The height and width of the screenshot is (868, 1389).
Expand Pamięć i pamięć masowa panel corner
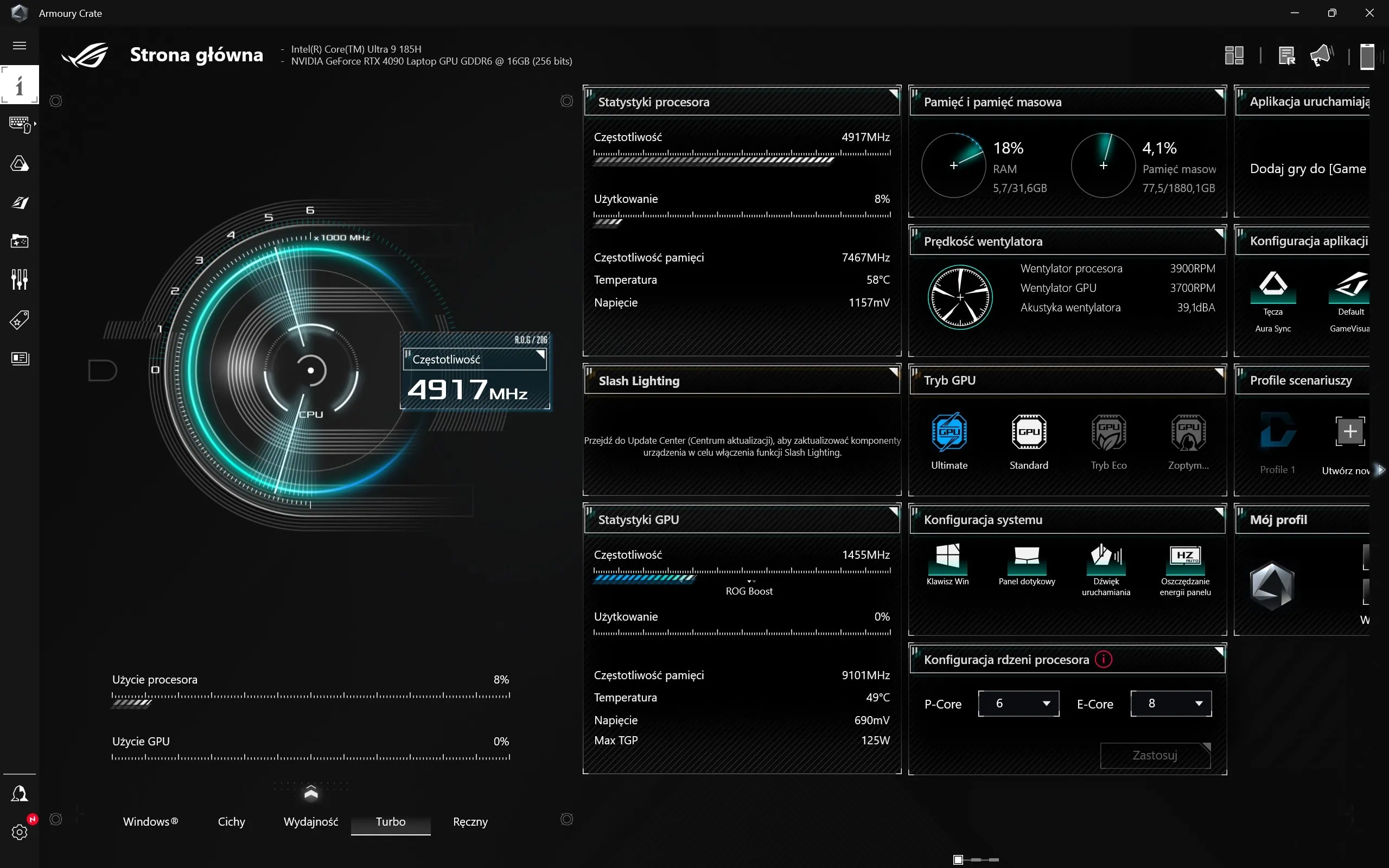1219,93
